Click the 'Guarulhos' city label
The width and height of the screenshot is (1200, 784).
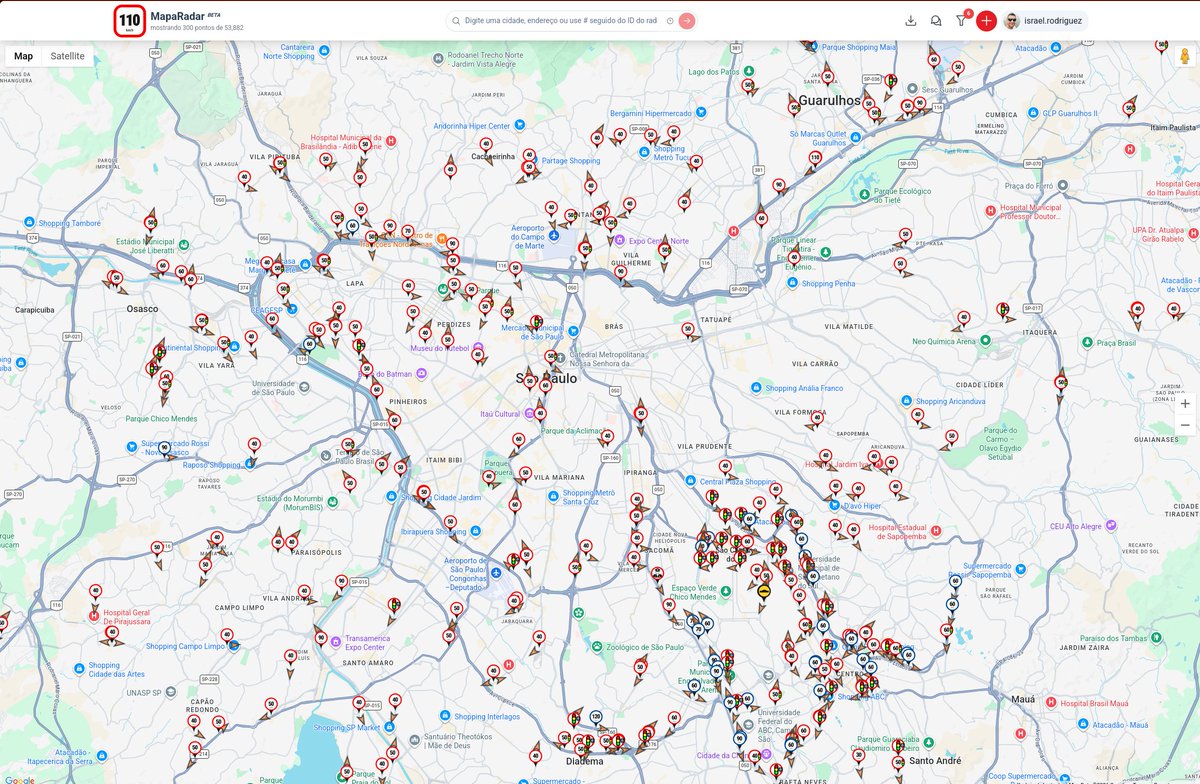pyautogui.click(x=830, y=101)
